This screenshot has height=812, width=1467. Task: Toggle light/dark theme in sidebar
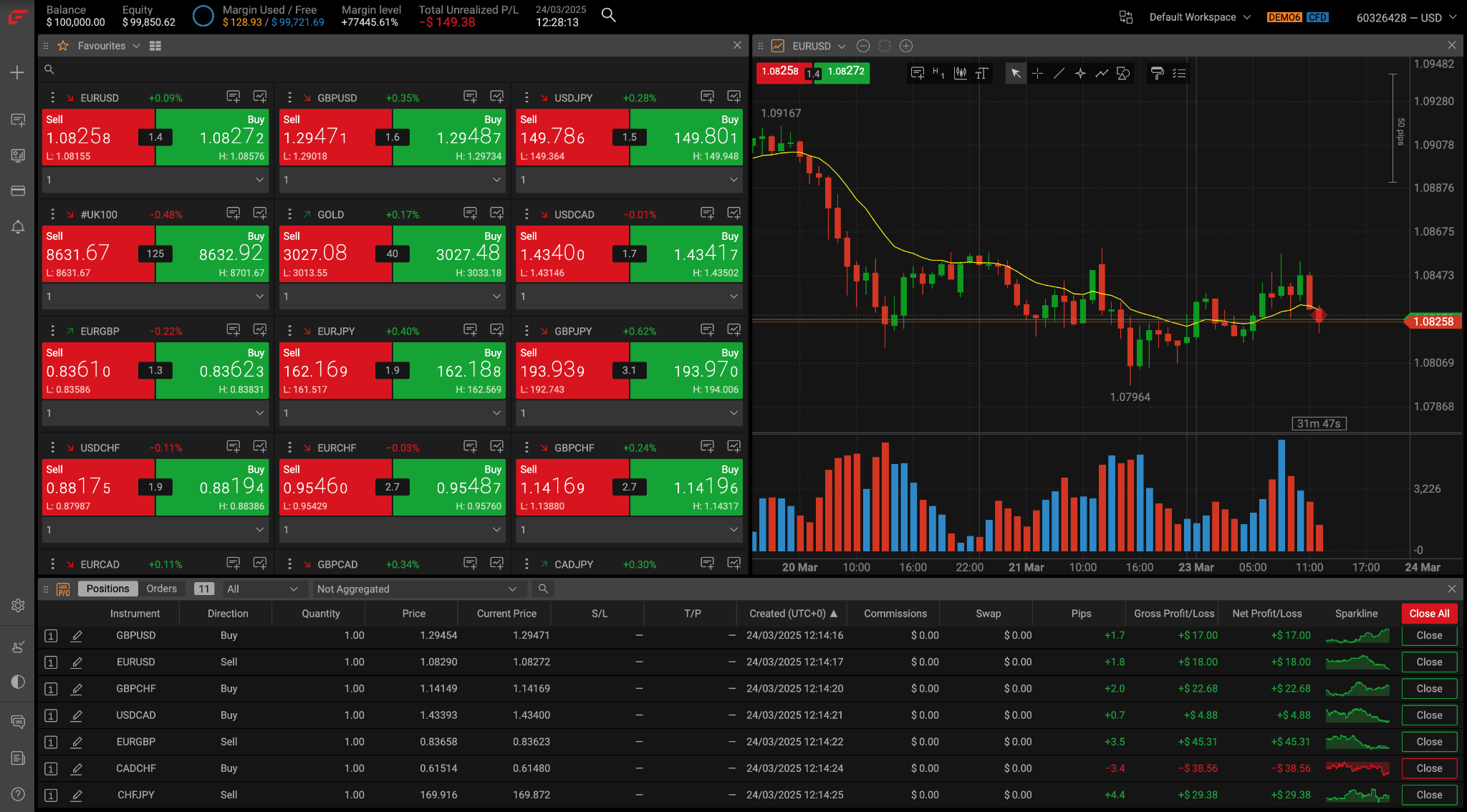coord(18,682)
